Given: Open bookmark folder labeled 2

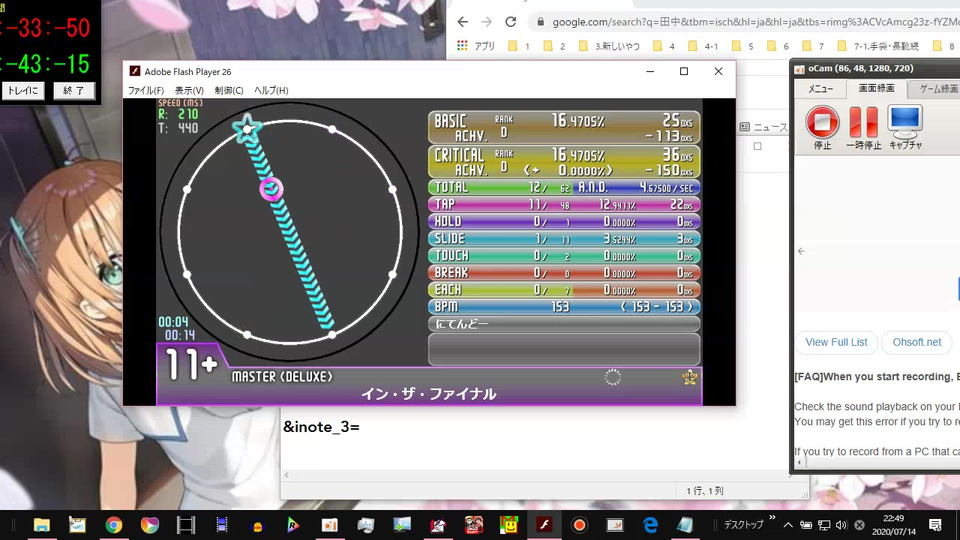Looking at the screenshot, I should [554, 46].
